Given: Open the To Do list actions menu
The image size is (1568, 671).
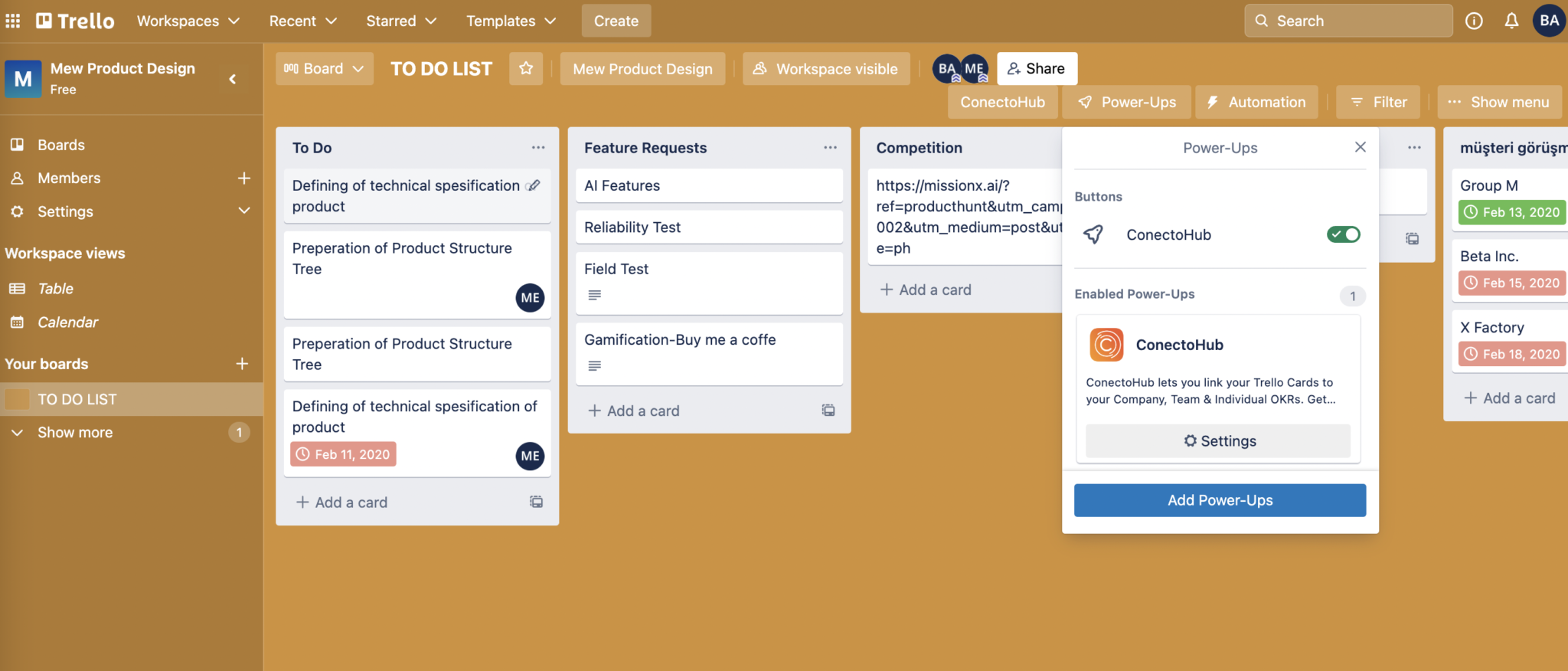Looking at the screenshot, I should [538, 147].
